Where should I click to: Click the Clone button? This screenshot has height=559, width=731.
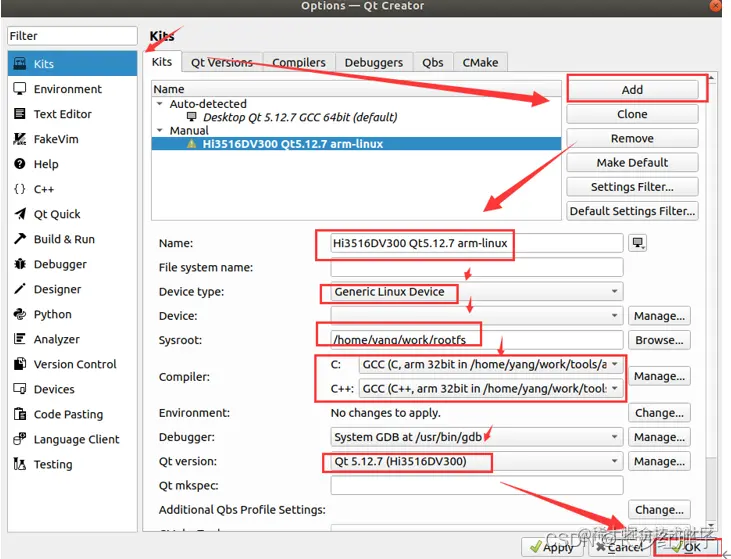pyautogui.click(x=632, y=114)
